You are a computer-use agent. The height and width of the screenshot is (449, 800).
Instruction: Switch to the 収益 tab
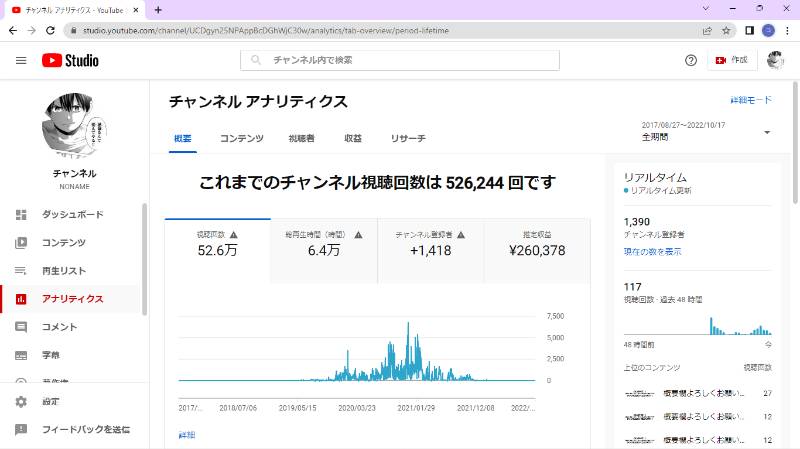353,138
